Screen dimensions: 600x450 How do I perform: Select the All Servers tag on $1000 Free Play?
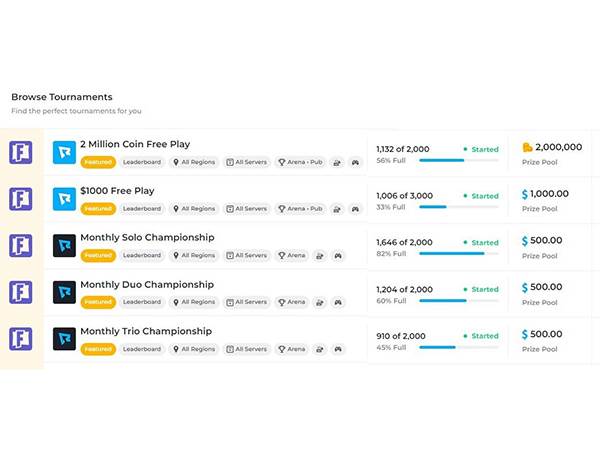tap(246, 209)
